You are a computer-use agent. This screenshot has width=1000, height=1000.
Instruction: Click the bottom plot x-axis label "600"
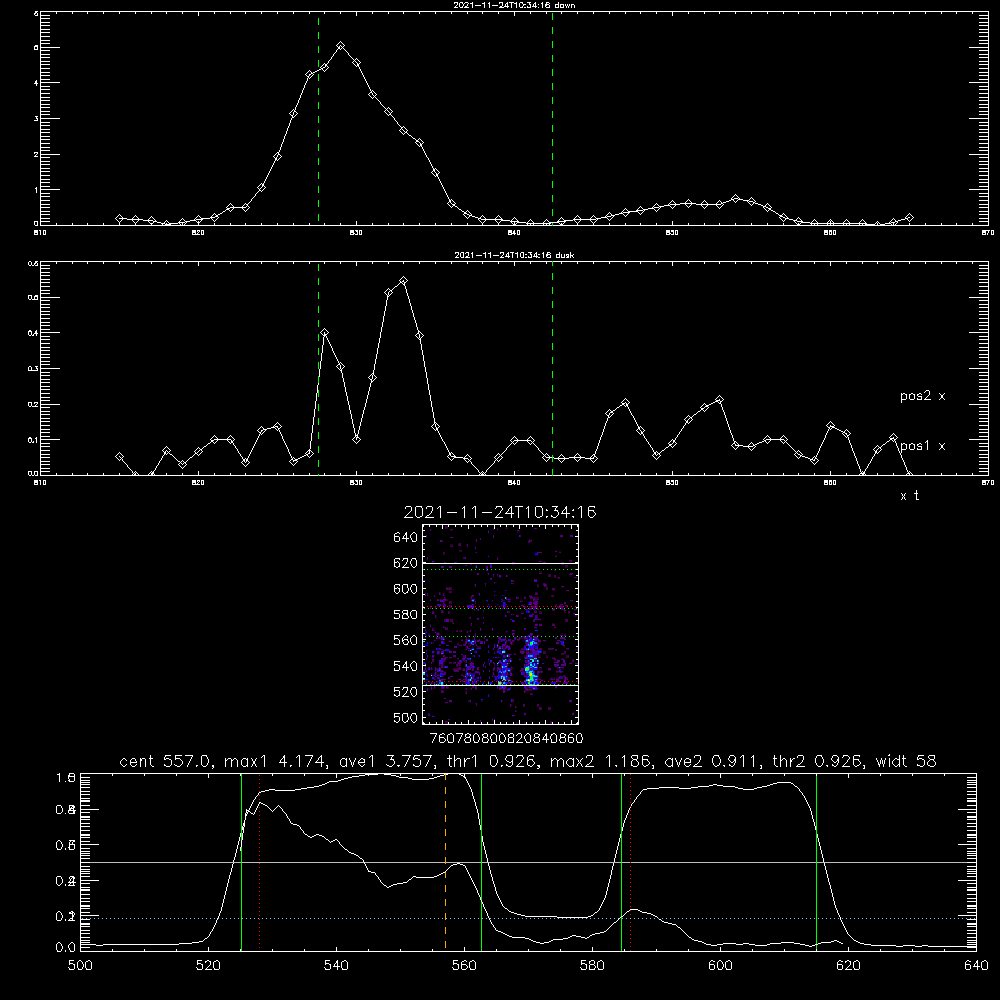point(721,966)
